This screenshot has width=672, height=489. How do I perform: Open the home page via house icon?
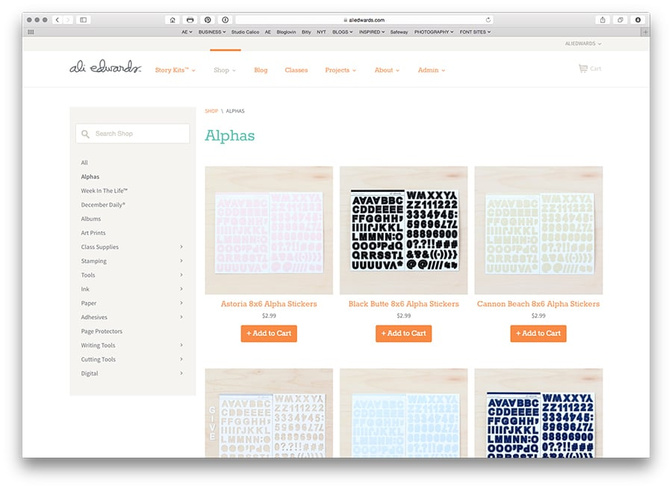coord(172,20)
